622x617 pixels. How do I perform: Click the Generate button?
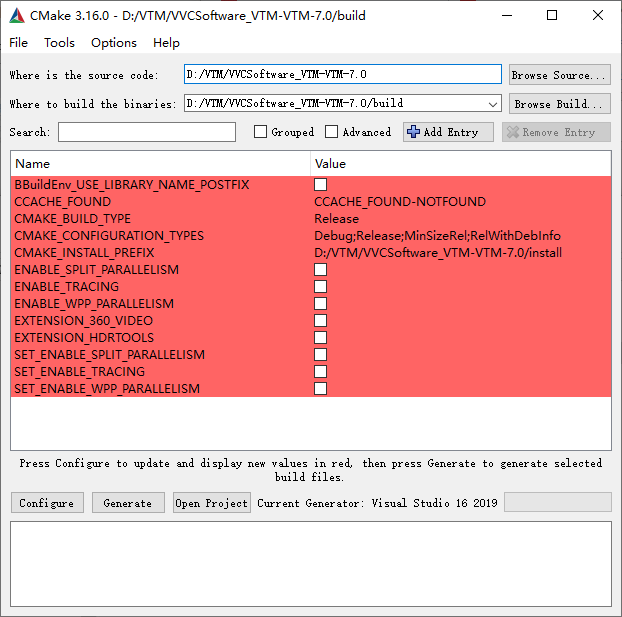pyautogui.click(x=128, y=503)
